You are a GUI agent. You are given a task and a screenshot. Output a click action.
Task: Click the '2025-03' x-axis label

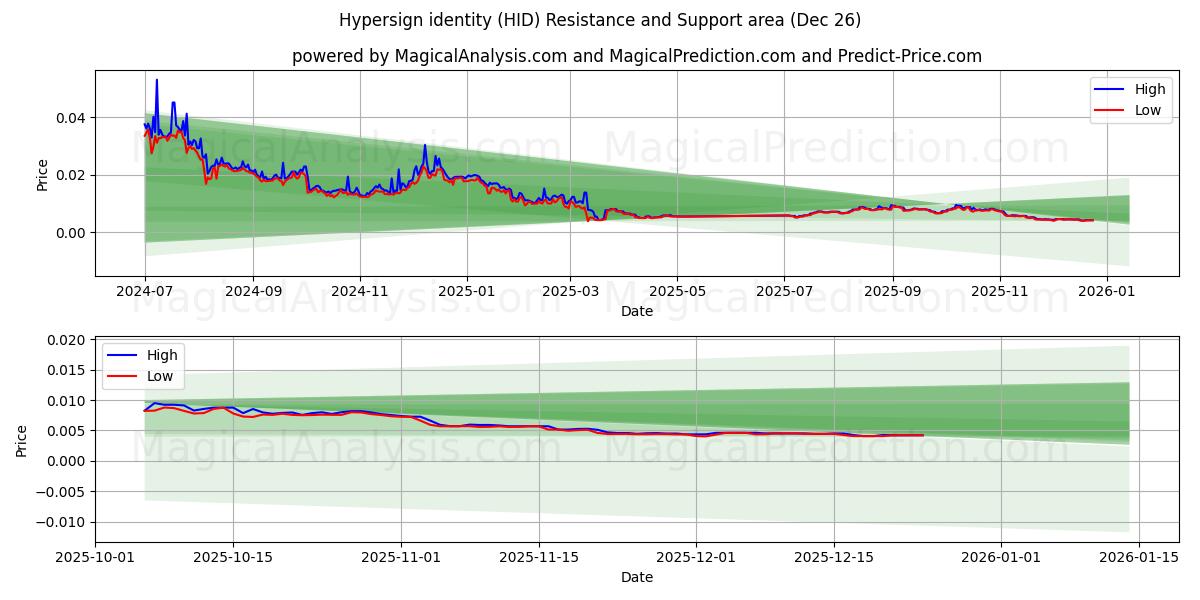[570, 292]
